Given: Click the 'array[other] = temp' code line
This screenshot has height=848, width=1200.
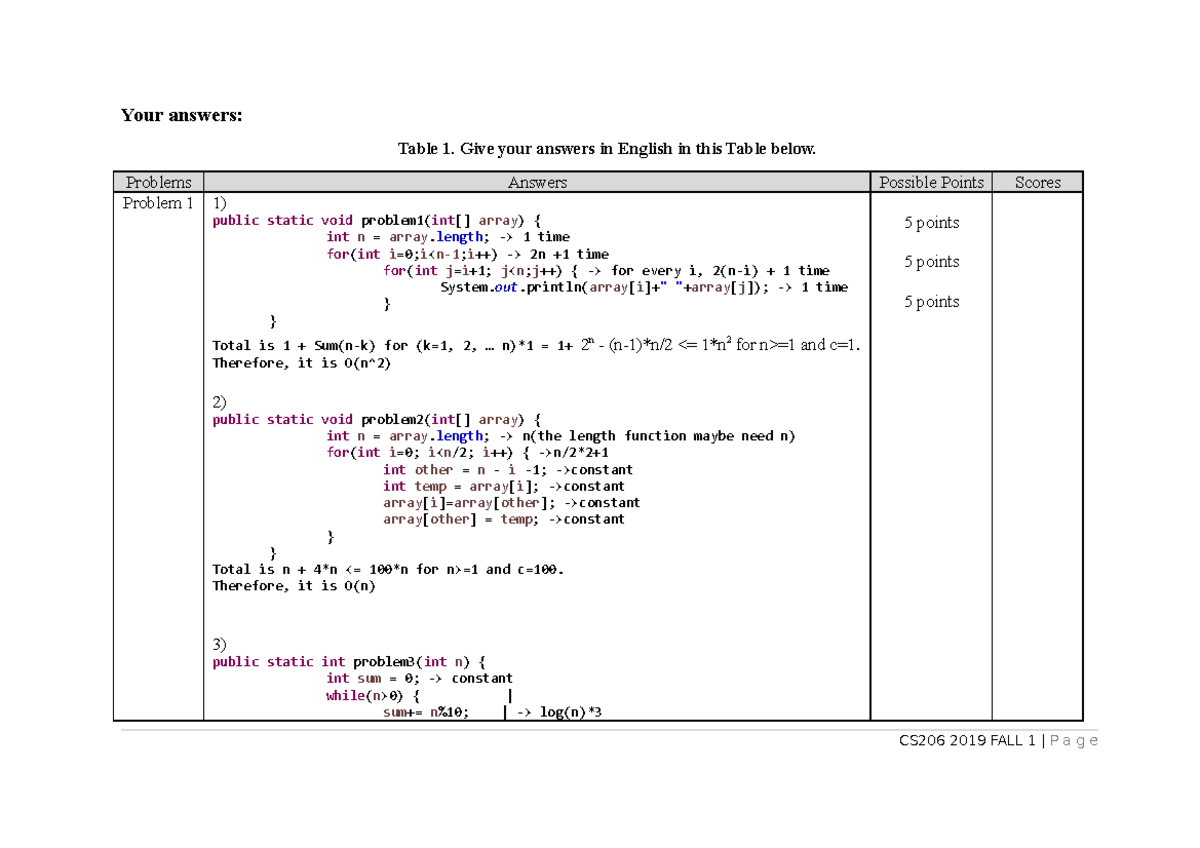Looking at the screenshot, I should click(503, 519).
